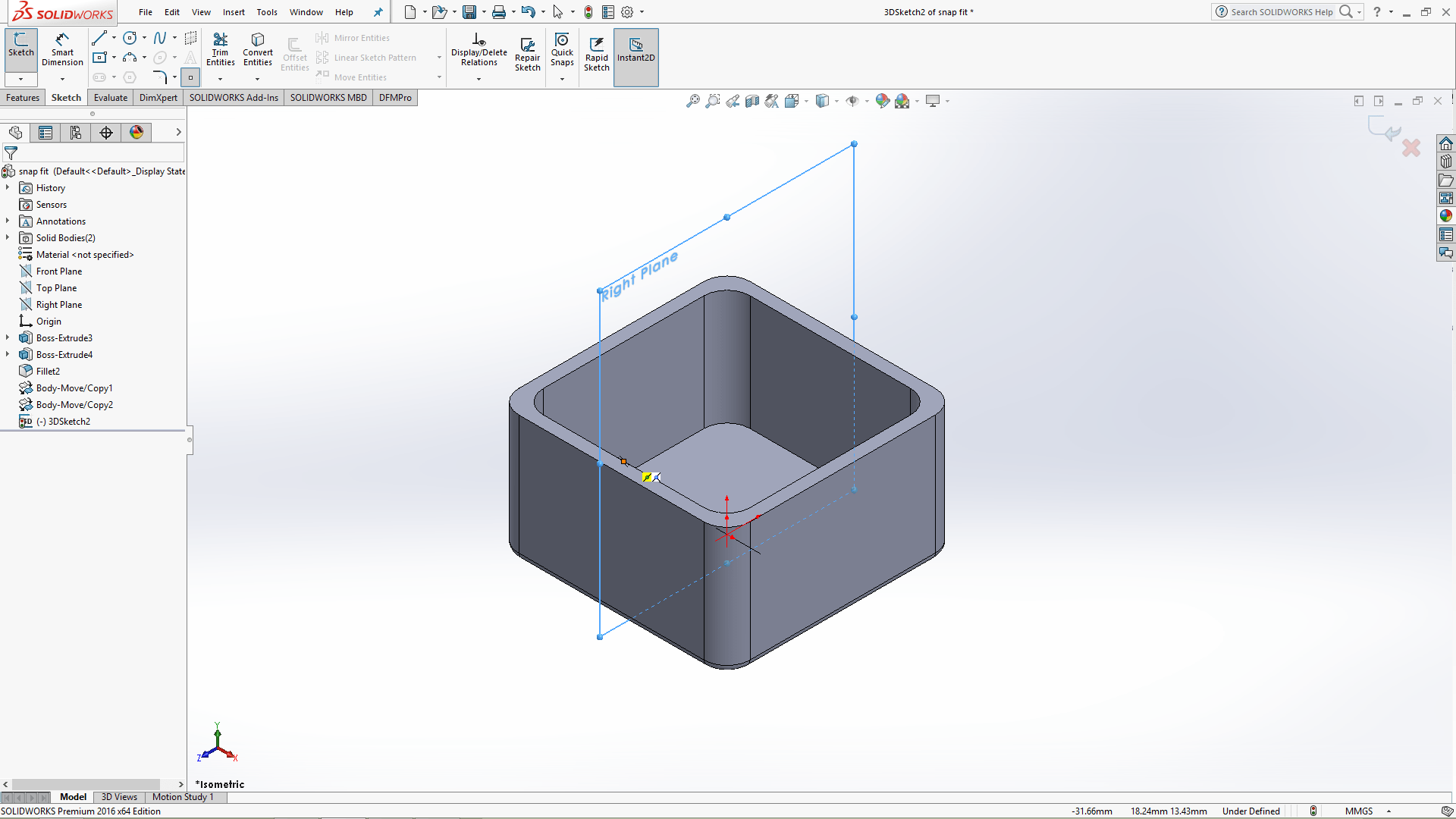Select Right Plane in feature tree
Viewport: 1456px width, 819px height.
point(59,305)
